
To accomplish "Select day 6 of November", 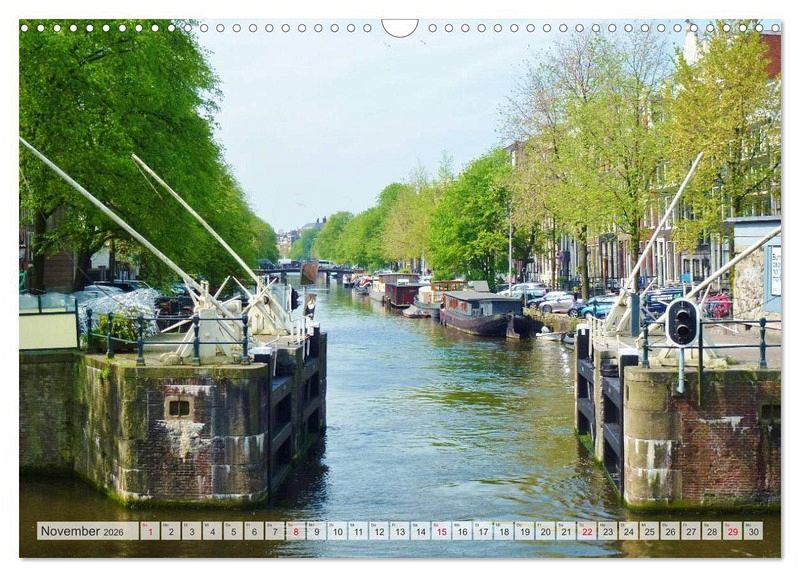I will click(254, 531).
